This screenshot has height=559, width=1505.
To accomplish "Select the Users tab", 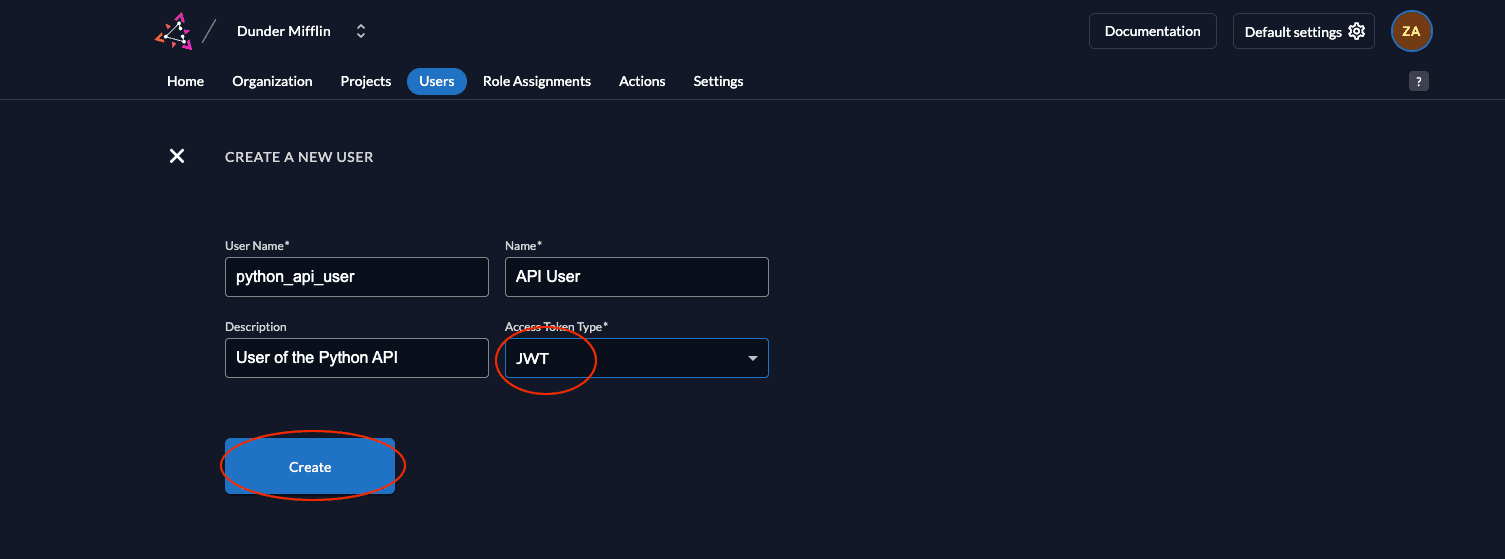I will point(436,81).
